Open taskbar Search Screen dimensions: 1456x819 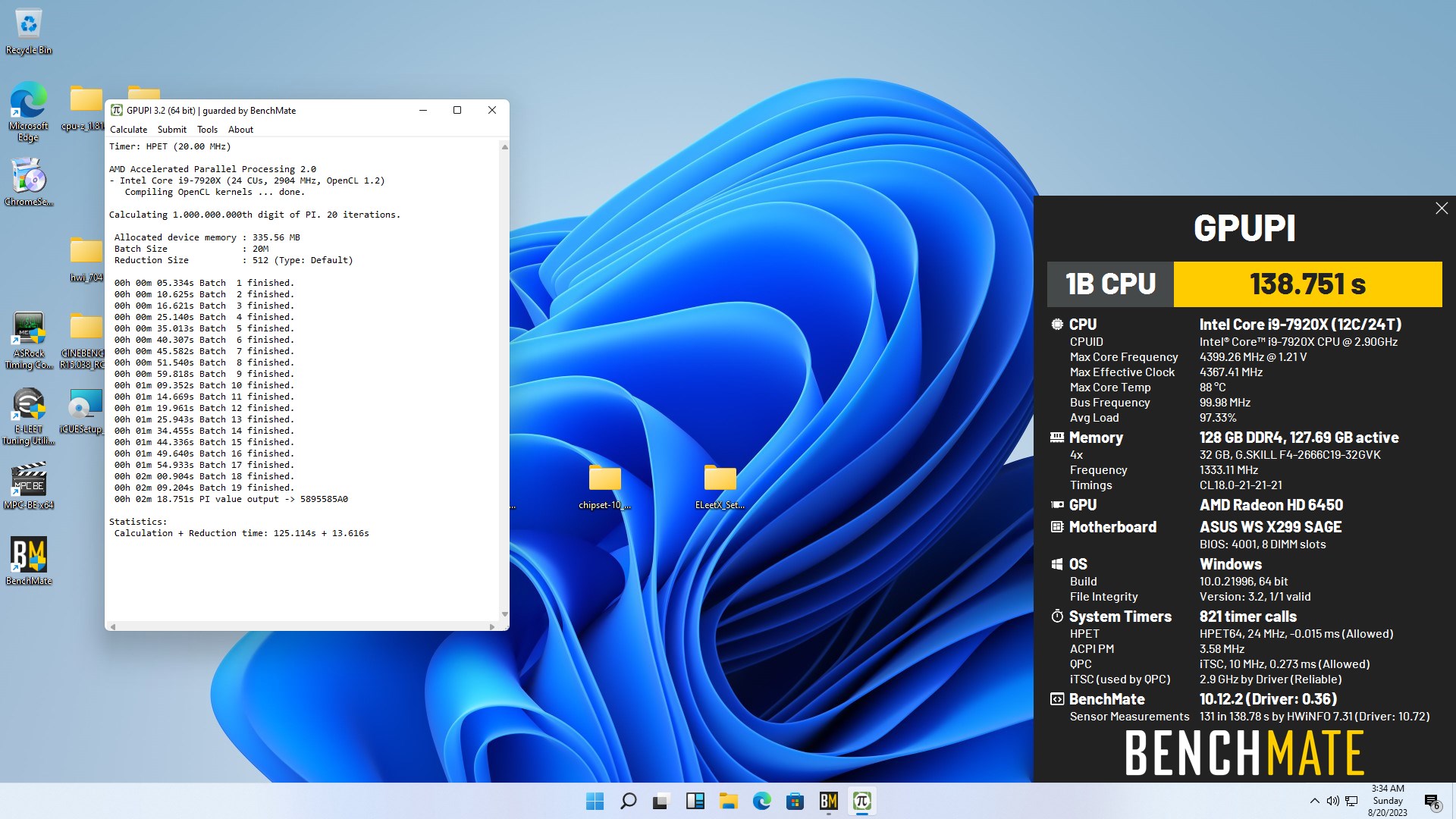coord(628,801)
